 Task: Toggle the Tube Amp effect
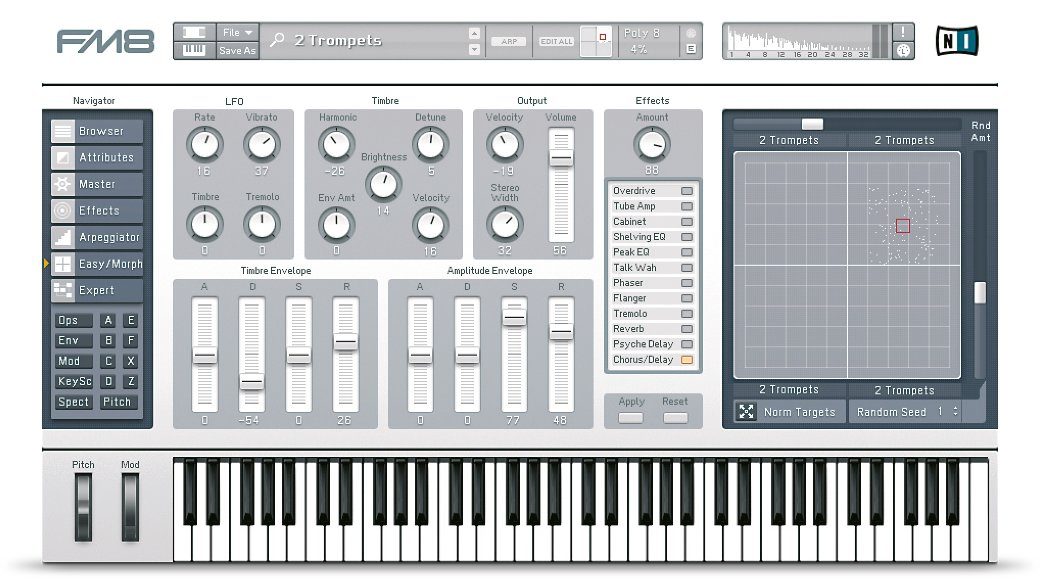point(686,206)
